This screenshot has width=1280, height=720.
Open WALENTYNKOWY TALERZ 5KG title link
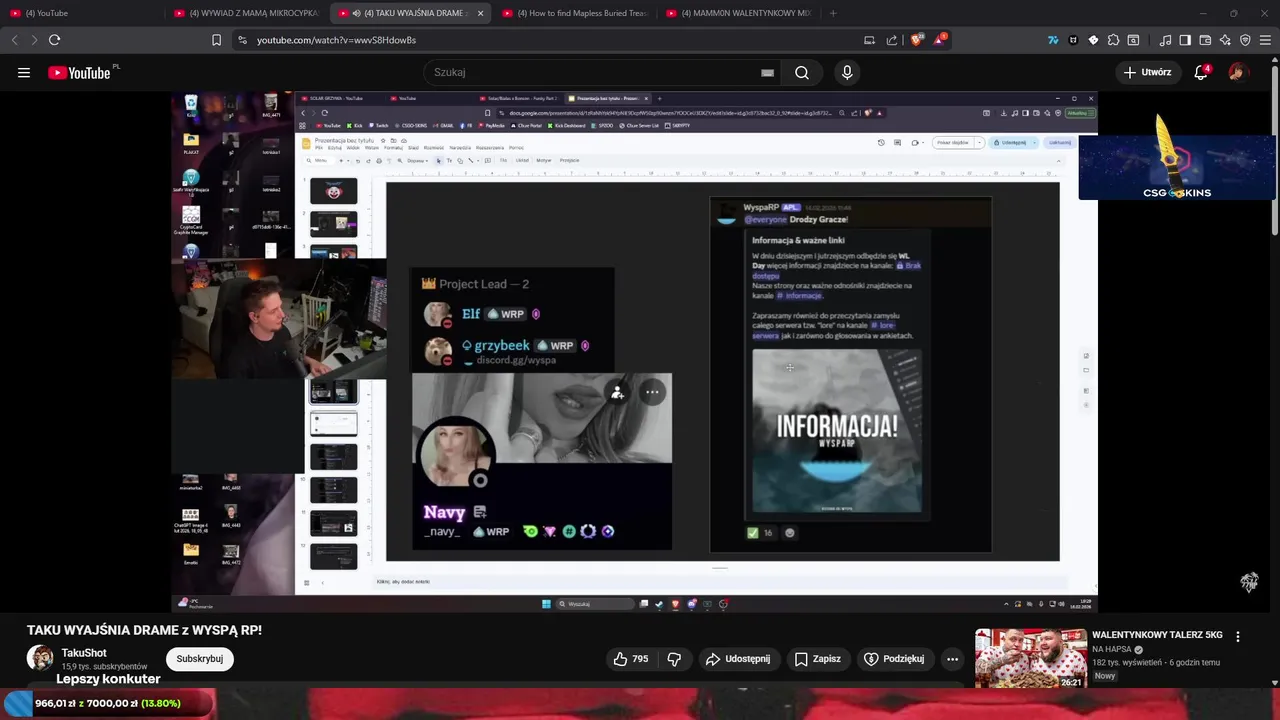(1157, 635)
